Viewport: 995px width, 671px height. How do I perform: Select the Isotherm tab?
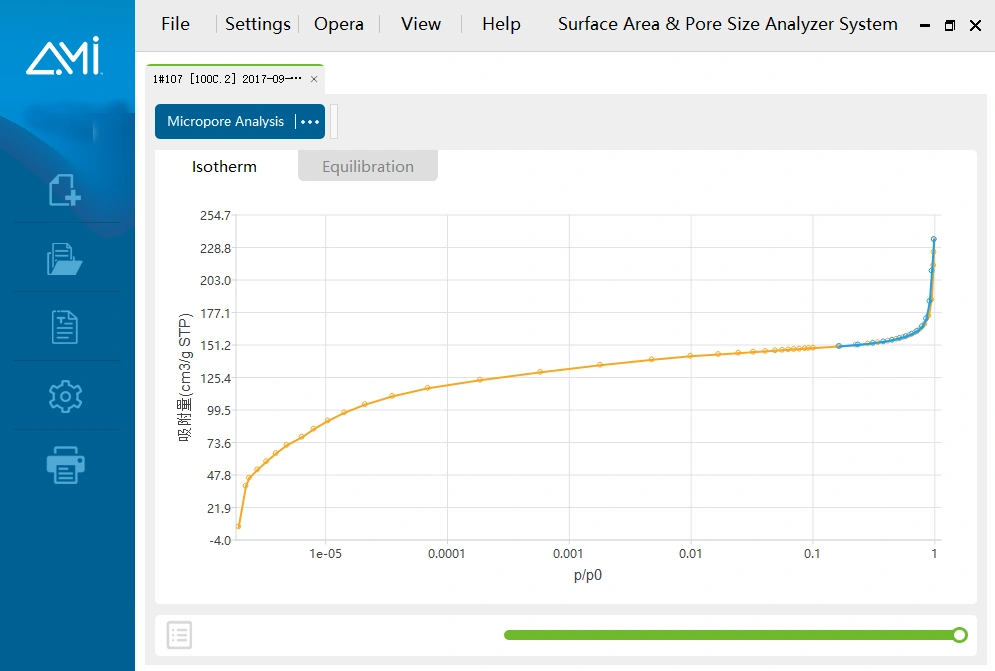pos(224,167)
